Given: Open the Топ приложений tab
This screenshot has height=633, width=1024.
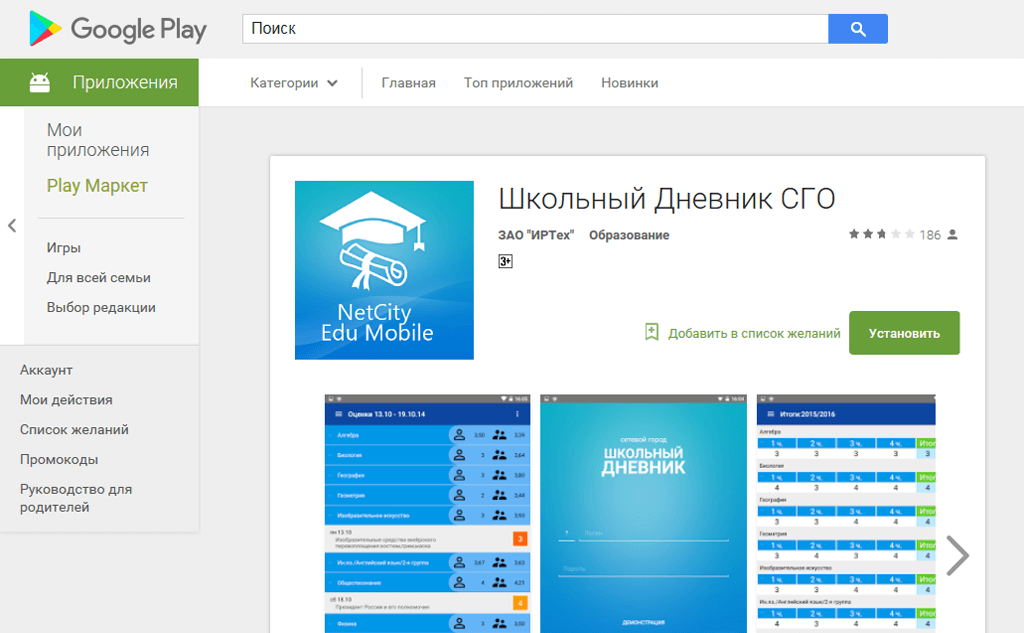Looking at the screenshot, I should click(x=518, y=83).
